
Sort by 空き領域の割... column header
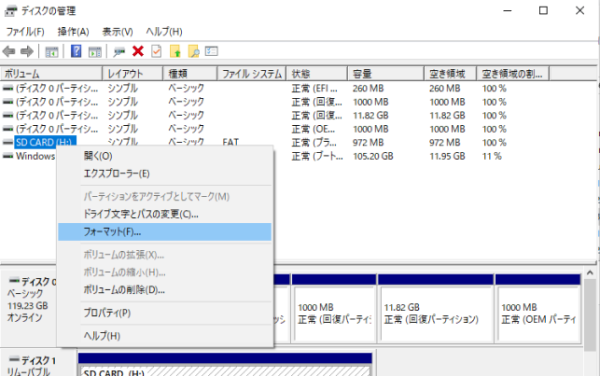pyautogui.click(x=513, y=73)
